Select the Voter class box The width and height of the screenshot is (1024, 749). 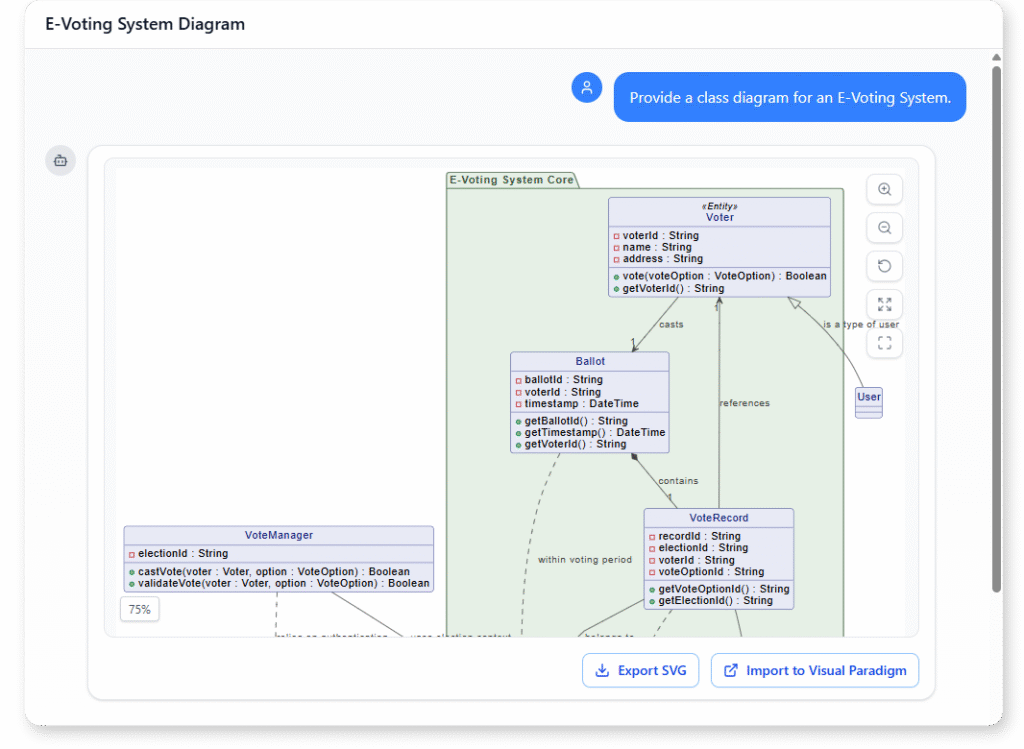click(719, 245)
